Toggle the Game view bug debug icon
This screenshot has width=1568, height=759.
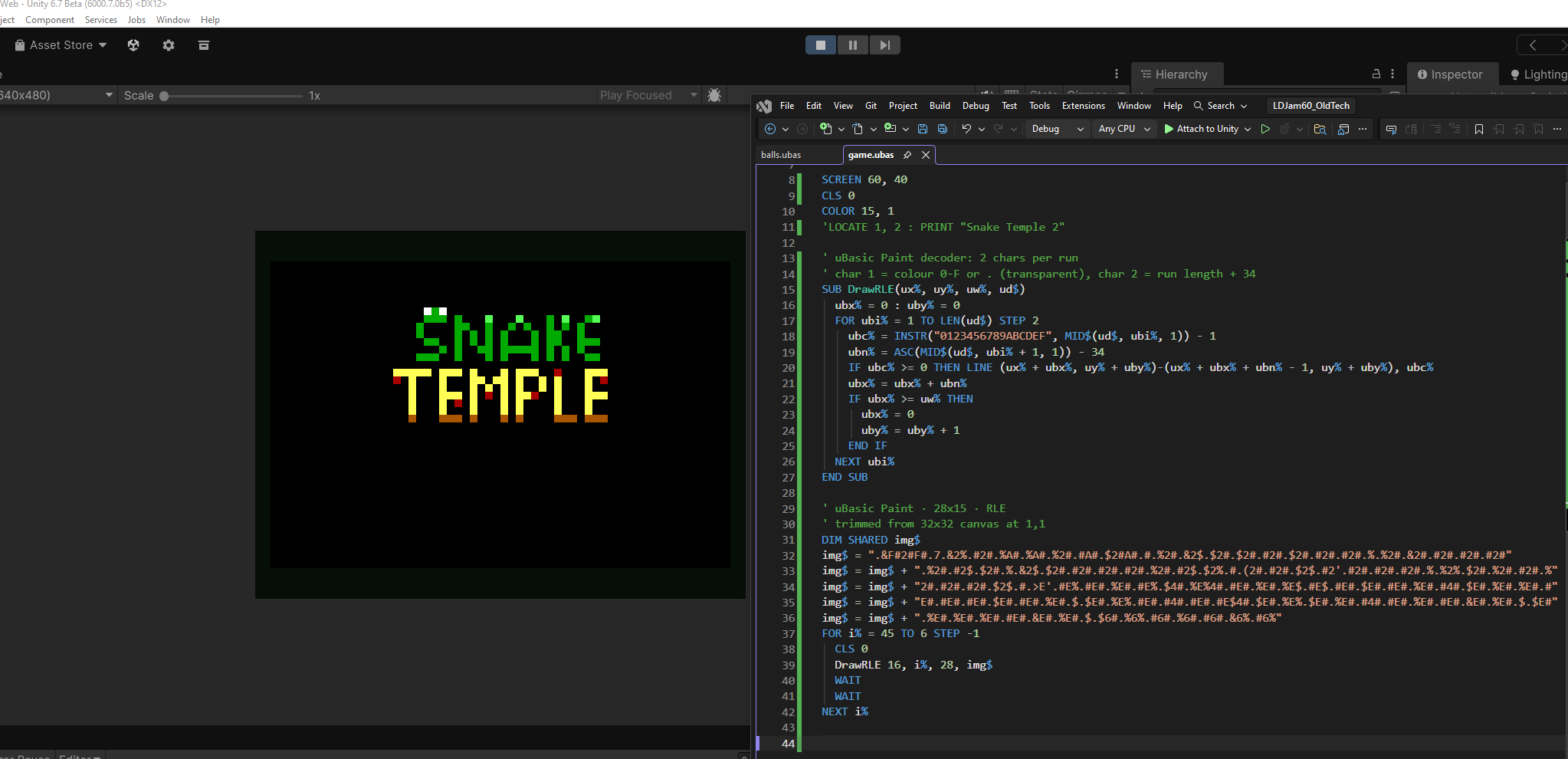[714, 95]
